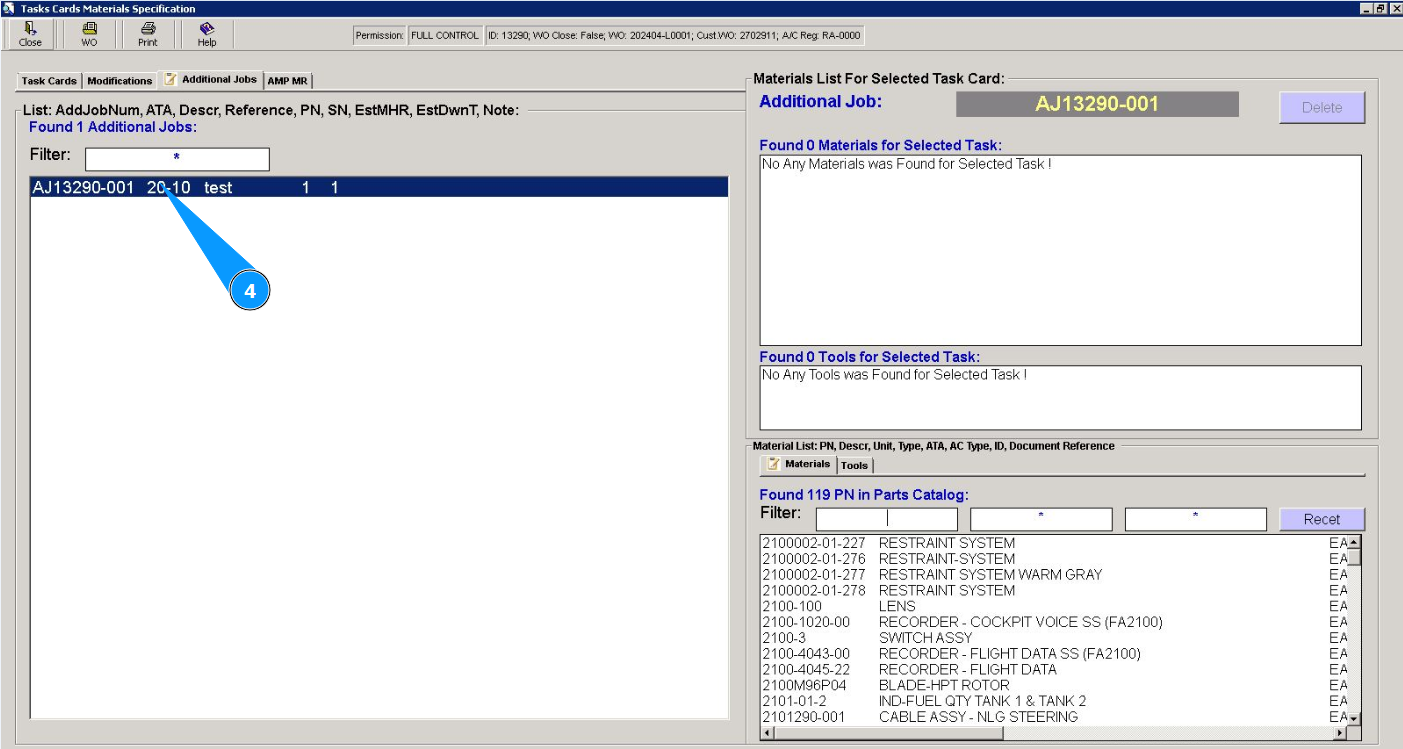Screen dimensions: 1403x749
Task: Switch to the Task Cards tab
Action: point(49,81)
